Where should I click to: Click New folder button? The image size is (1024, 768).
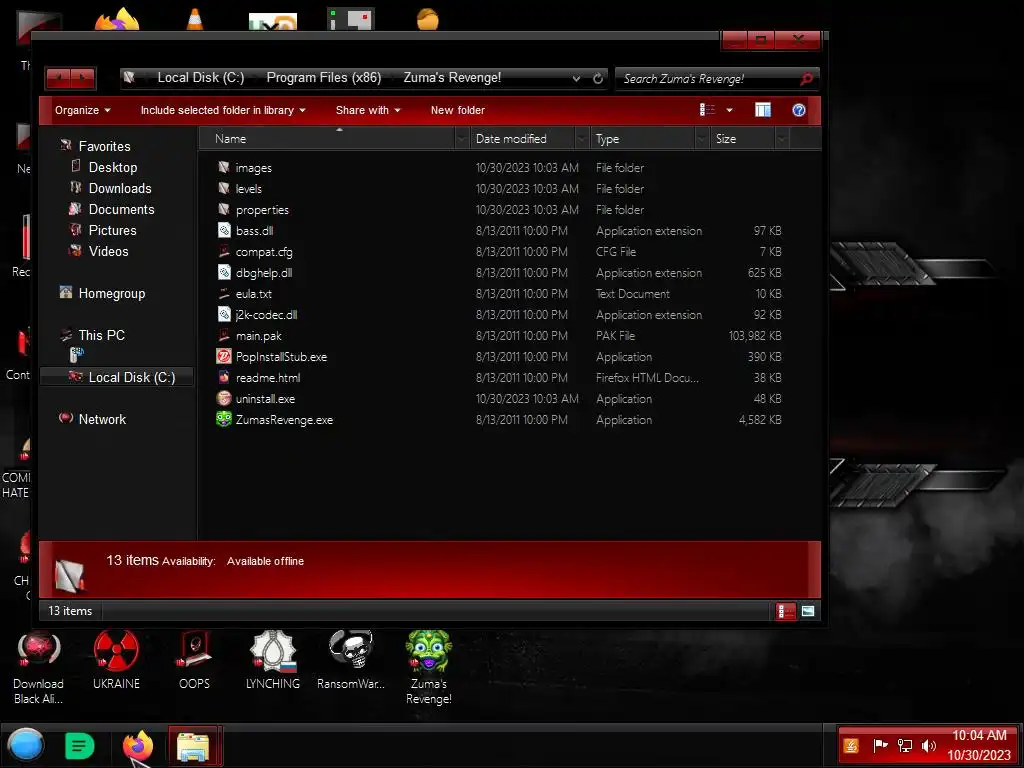pos(458,110)
